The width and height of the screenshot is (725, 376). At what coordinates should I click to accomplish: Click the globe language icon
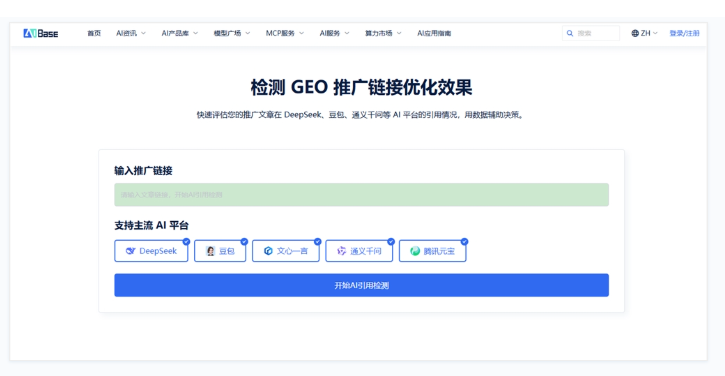(635, 33)
